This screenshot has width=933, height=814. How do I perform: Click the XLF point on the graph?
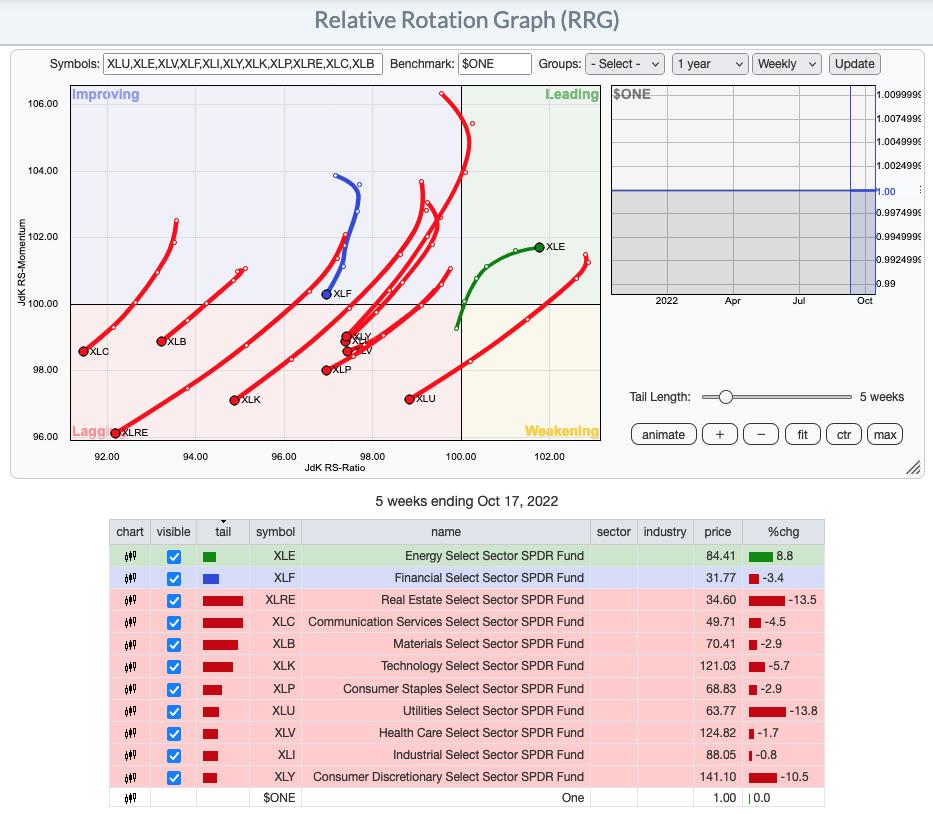326,295
